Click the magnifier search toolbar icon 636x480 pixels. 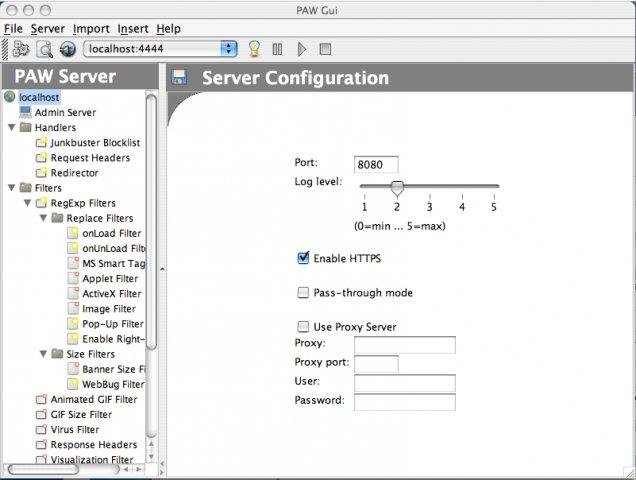click(x=45, y=49)
